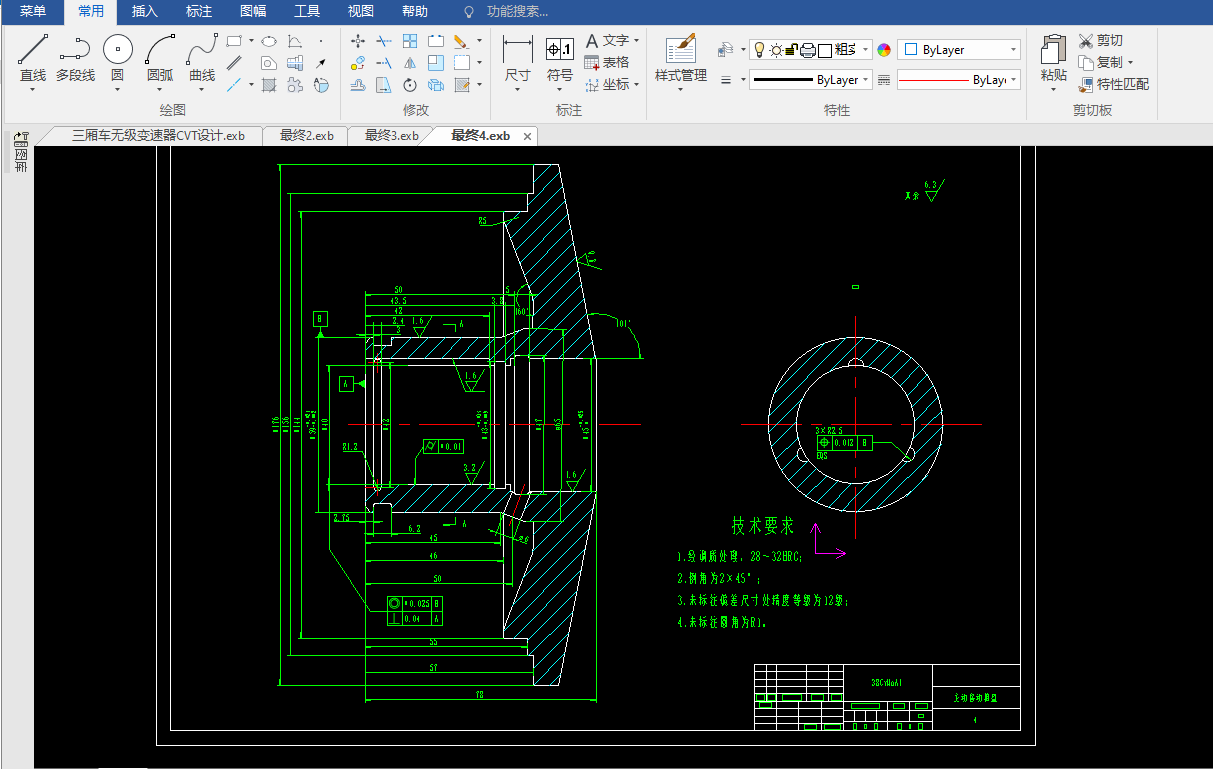Click the 特性匹配 match properties button

1113,85
